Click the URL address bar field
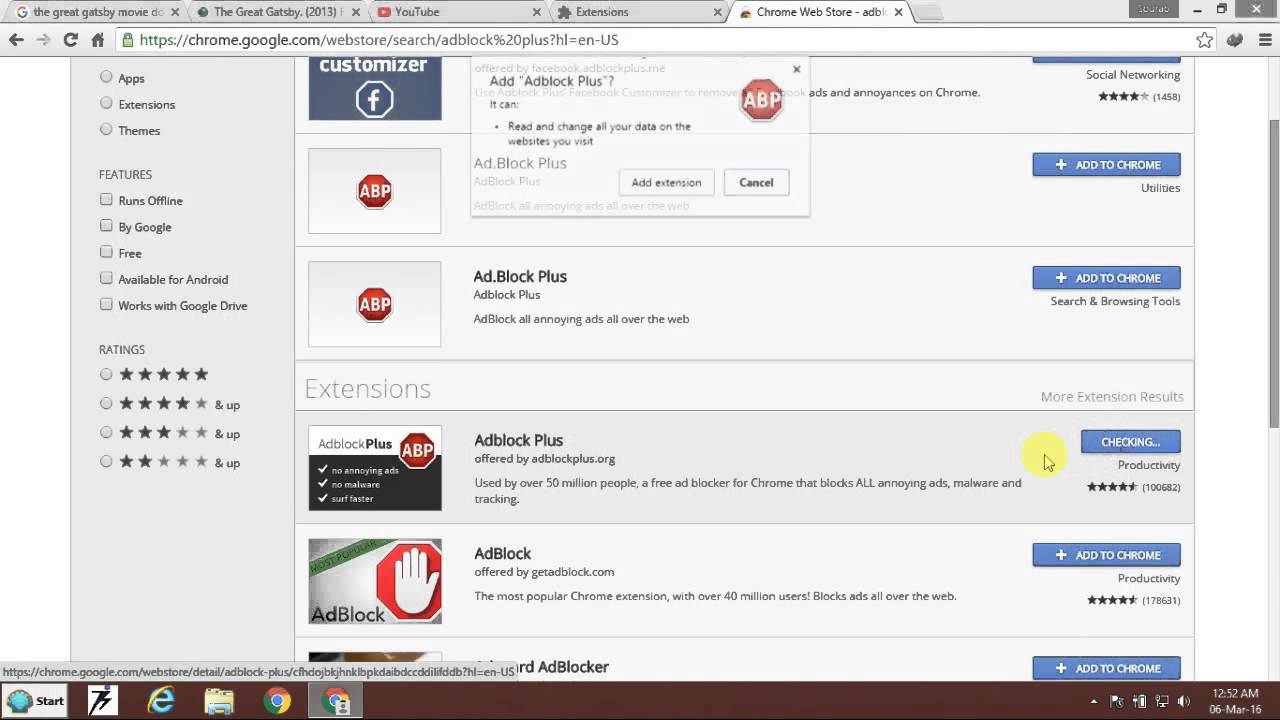 click(660, 40)
